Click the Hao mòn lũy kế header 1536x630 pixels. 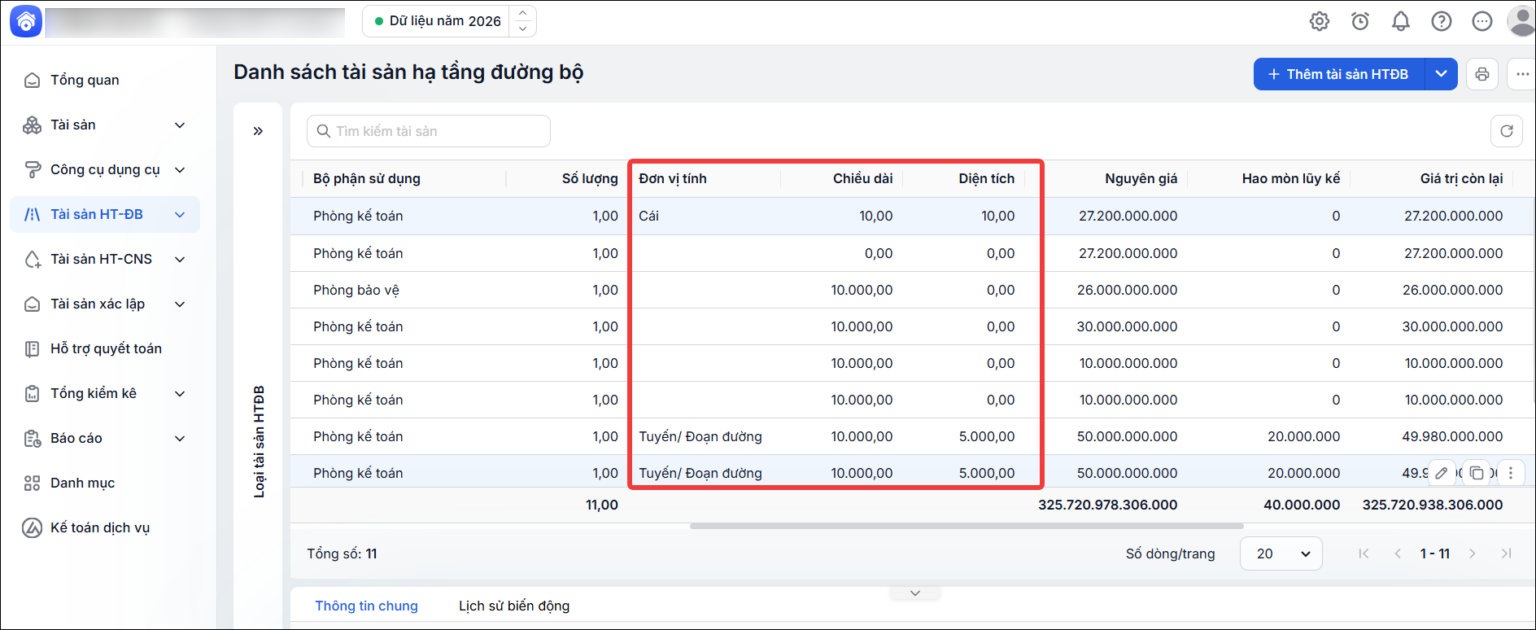(1291, 179)
